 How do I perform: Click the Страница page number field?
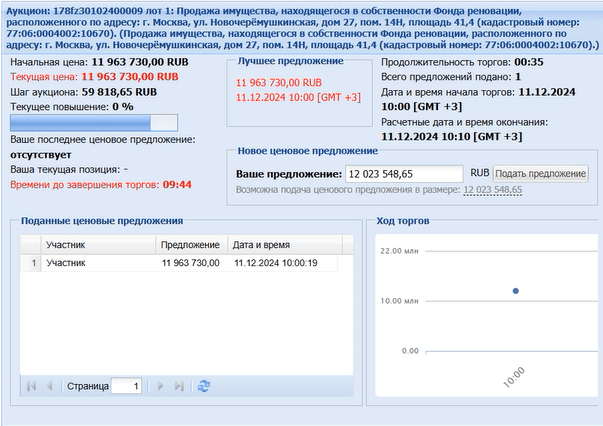[x=126, y=386]
